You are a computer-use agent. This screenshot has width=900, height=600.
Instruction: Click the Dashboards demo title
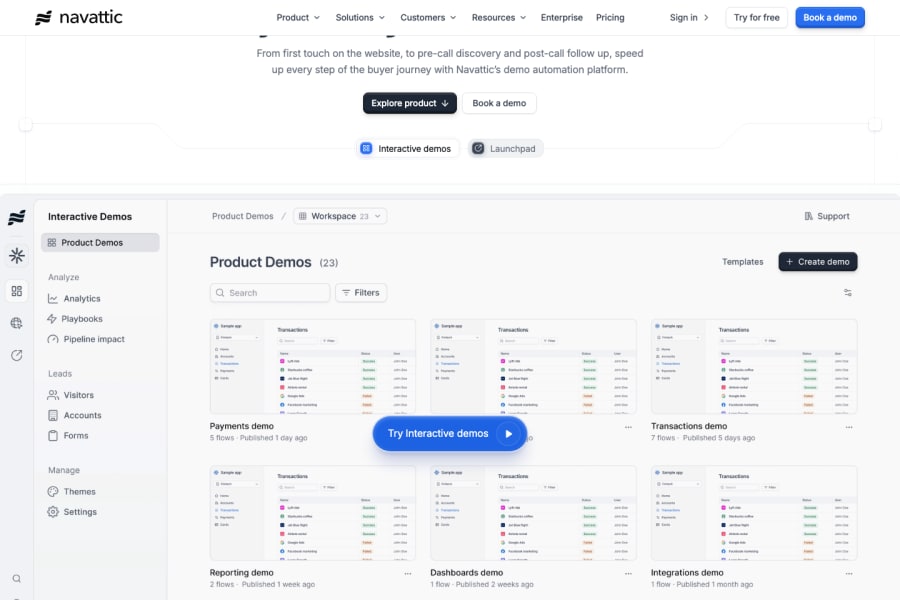[x=467, y=572]
